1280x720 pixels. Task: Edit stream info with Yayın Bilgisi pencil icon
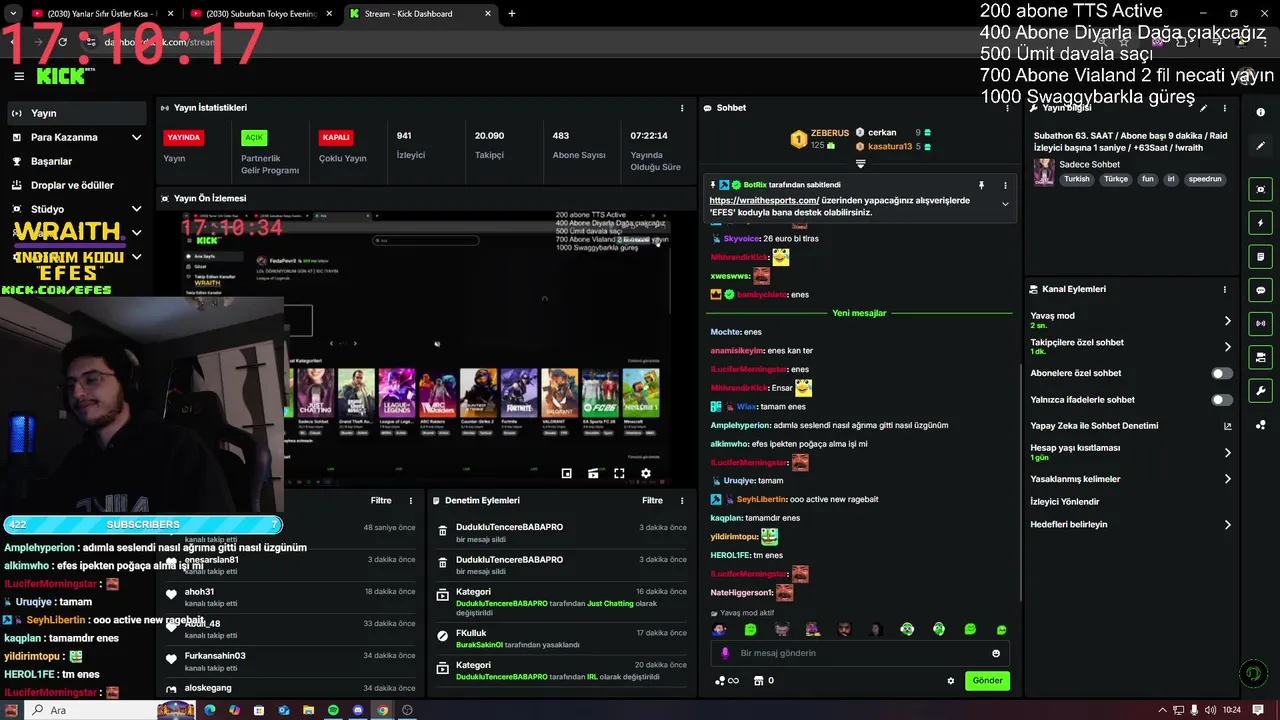(x=1204, y=108)
